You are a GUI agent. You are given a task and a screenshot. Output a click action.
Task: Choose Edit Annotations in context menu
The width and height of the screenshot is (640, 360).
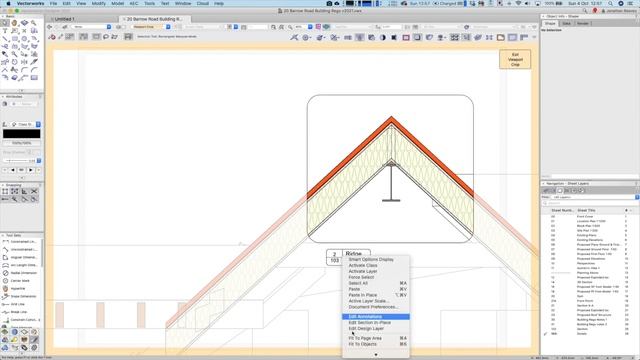tap(376, 317)
